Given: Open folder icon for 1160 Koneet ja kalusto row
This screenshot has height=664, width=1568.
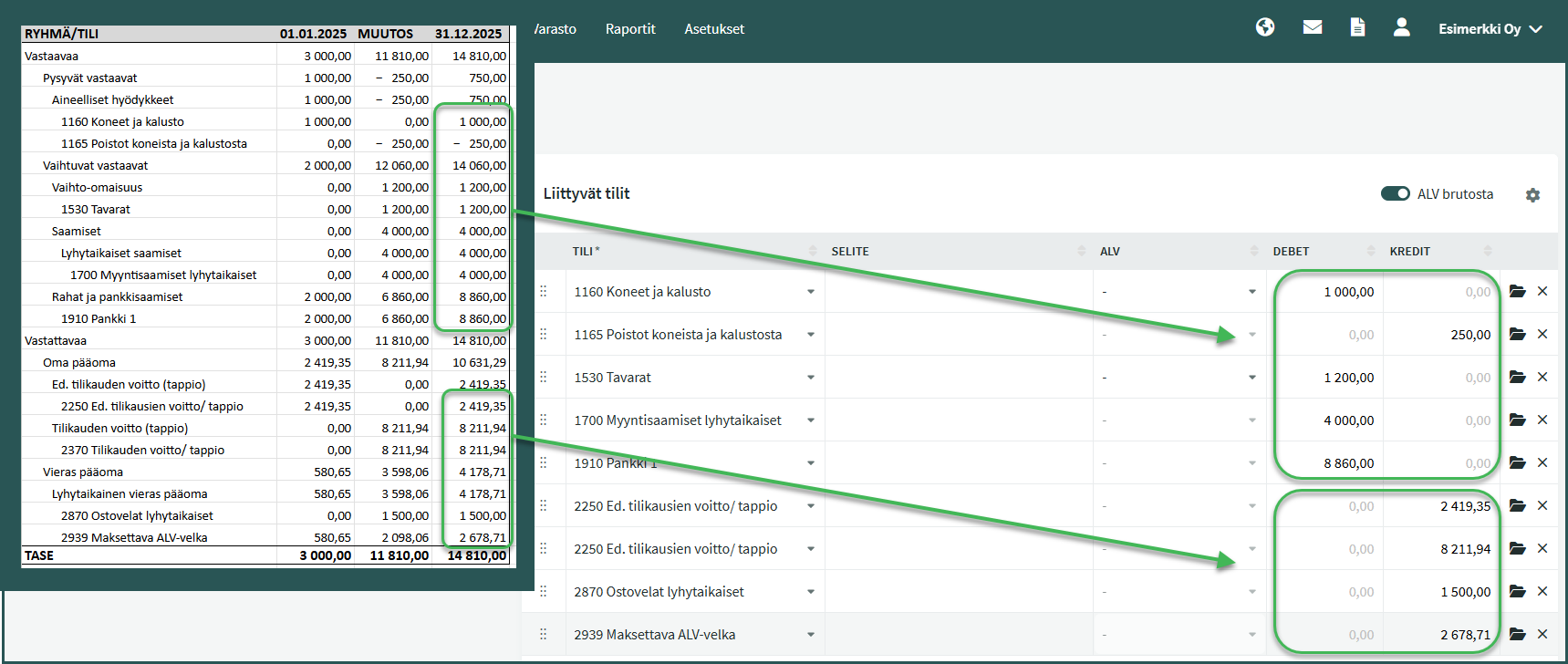Looking at the screenshot, I should (1517, 292).
